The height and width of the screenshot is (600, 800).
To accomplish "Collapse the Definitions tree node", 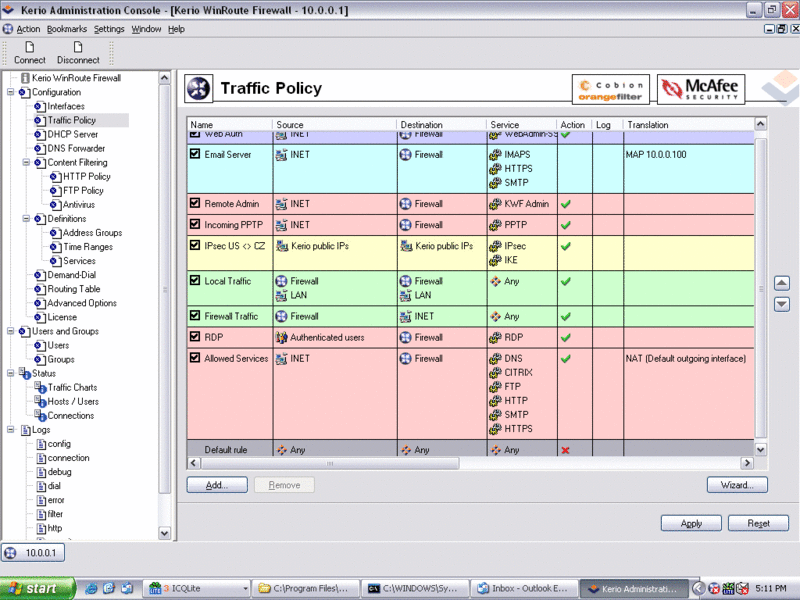I will point(26,218).
